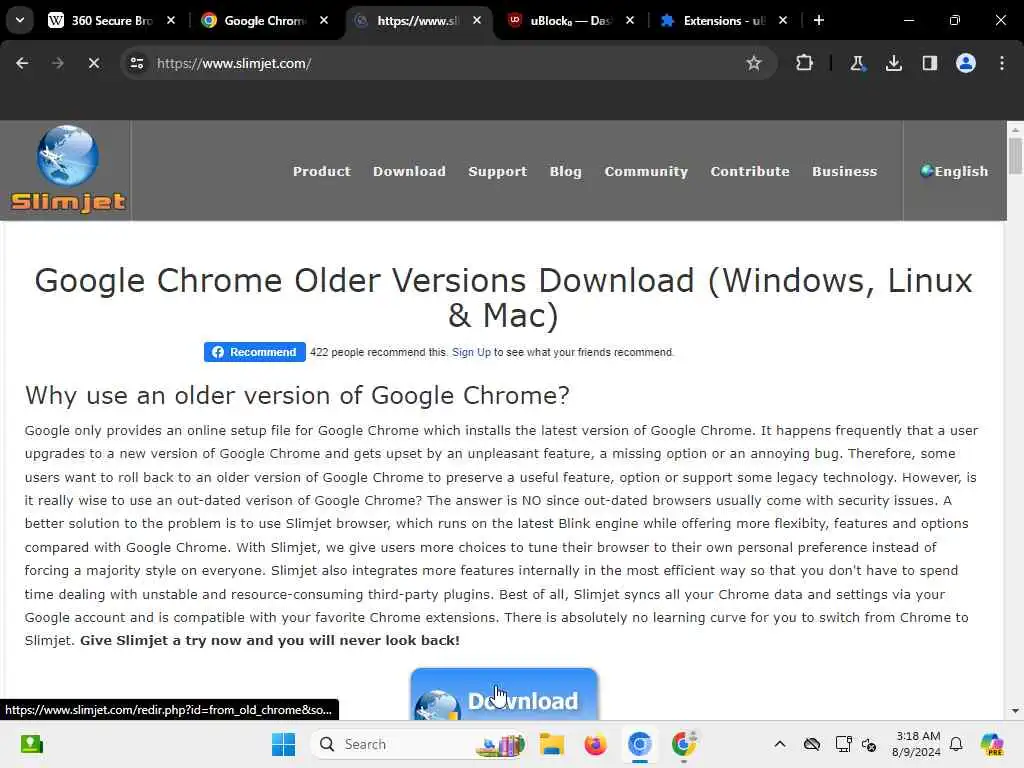This screenshot has height=768, width=1024.
Task: Open the profile avatar menu
Action: [x=965, y=63]
